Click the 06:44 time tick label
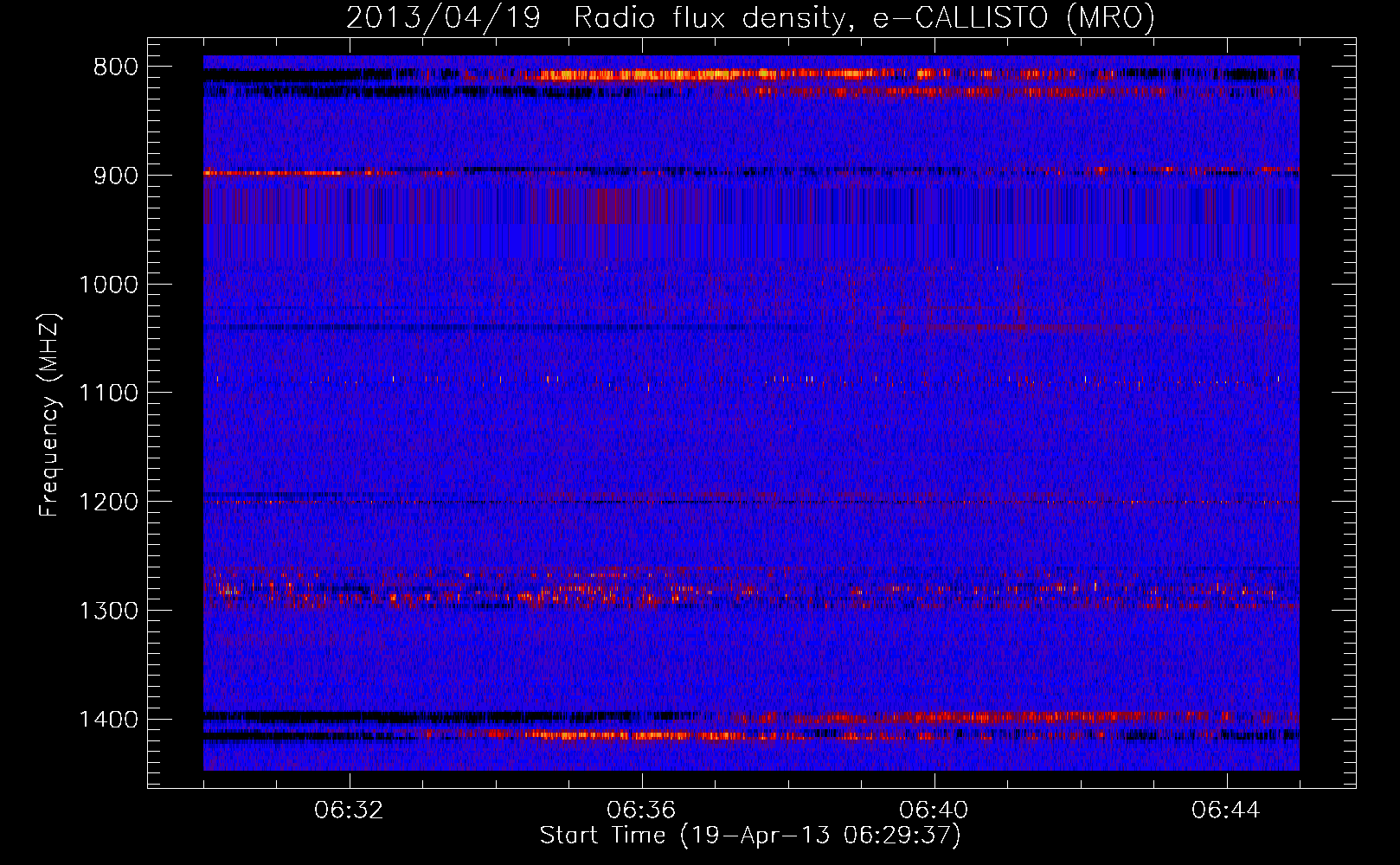1400x865 pixels. pyautogui.click(x=1226, y=811)
